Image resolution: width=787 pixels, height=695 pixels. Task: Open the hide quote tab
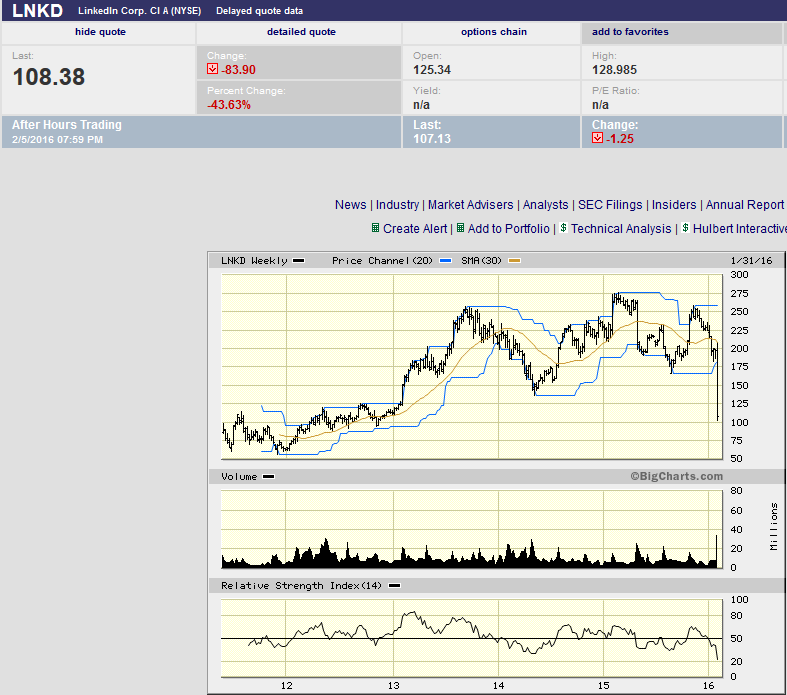pyautogui.click(x=100, y=32)
